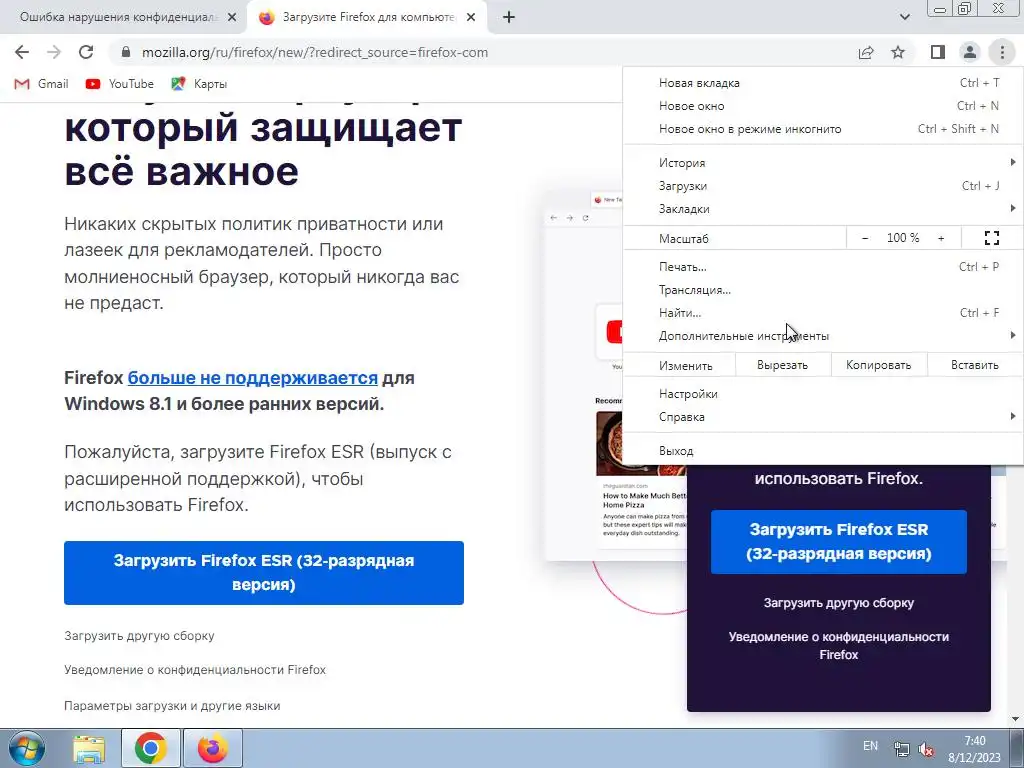Open a new tab with the plus icon
The height and width of the screenshot is (768, 1024).
point(509,18)
